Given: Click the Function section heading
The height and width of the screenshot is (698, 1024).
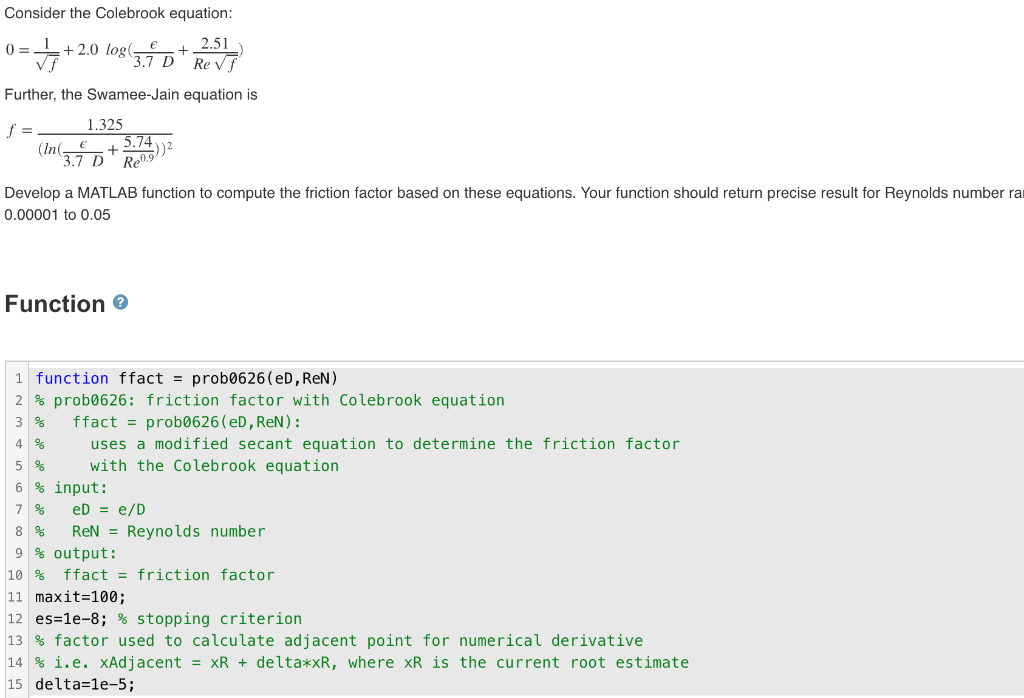Looking at the screenshot, I should tap(55, 303).
